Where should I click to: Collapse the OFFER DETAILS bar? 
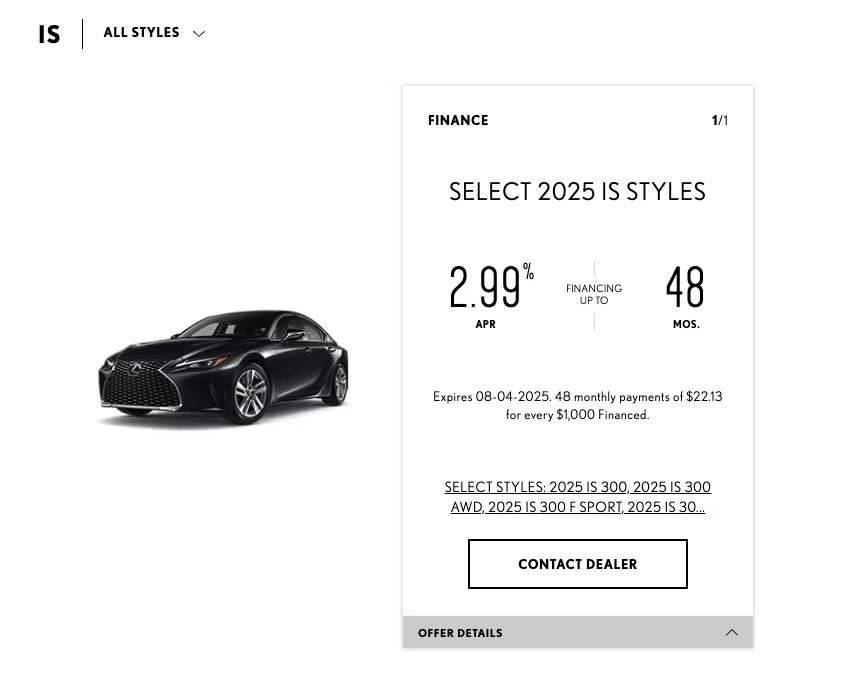tap(578, 632)
